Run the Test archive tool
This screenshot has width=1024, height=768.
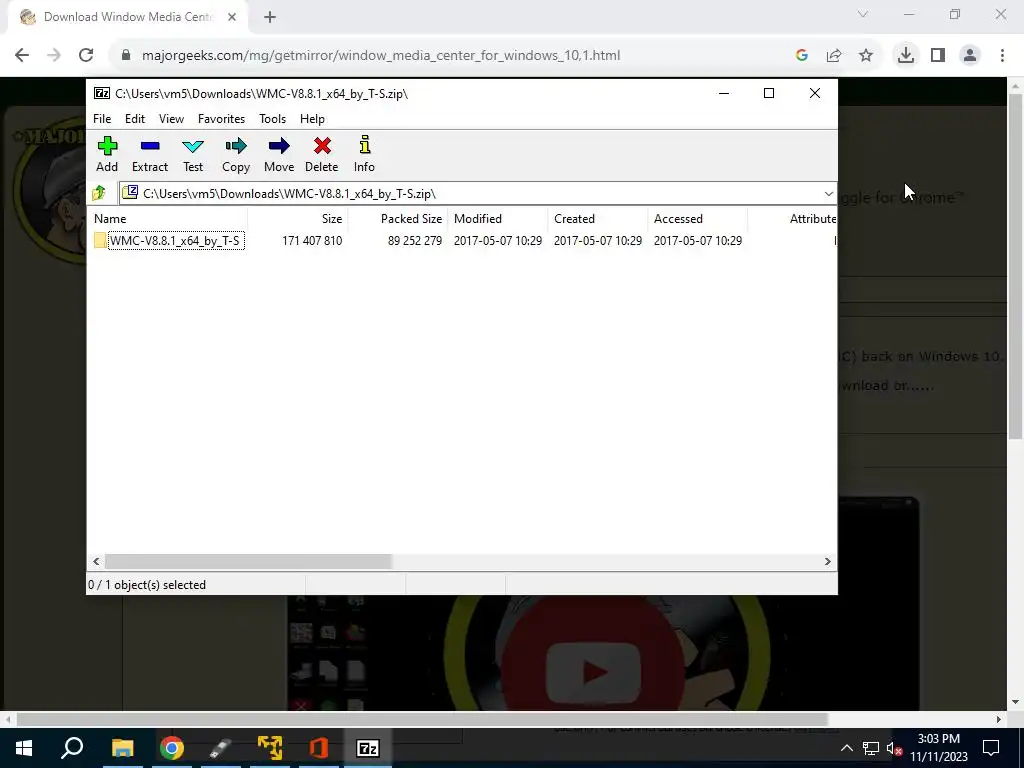click(x=193, y=154)
